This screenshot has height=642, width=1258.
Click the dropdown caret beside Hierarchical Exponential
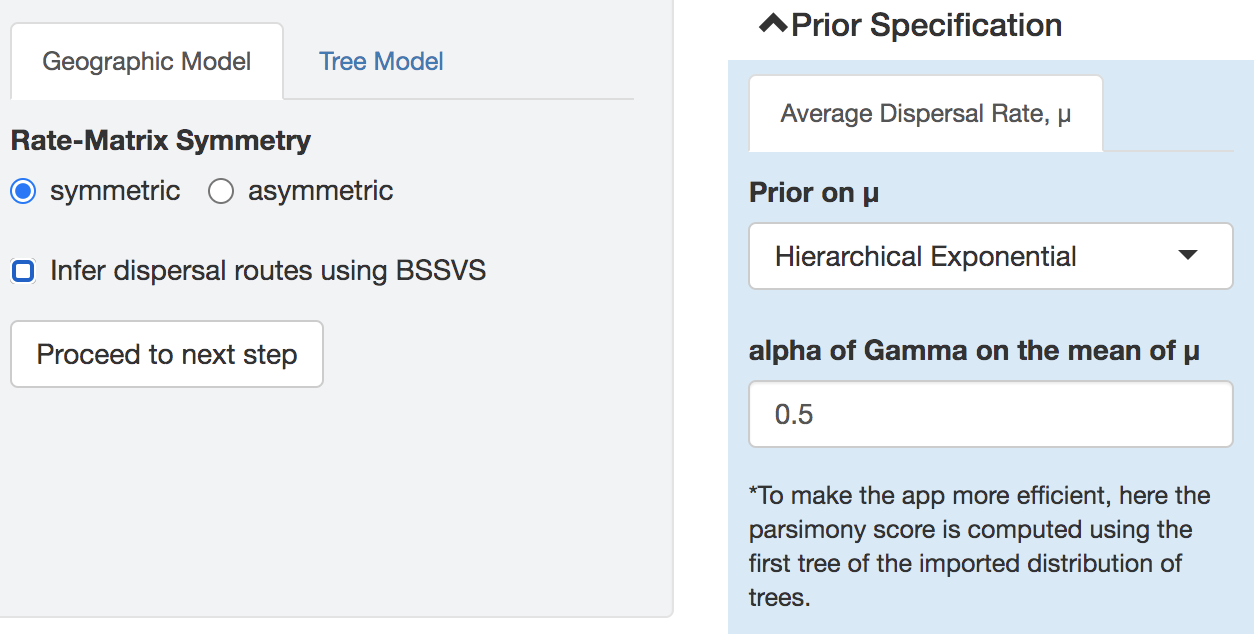(1187, 256)
